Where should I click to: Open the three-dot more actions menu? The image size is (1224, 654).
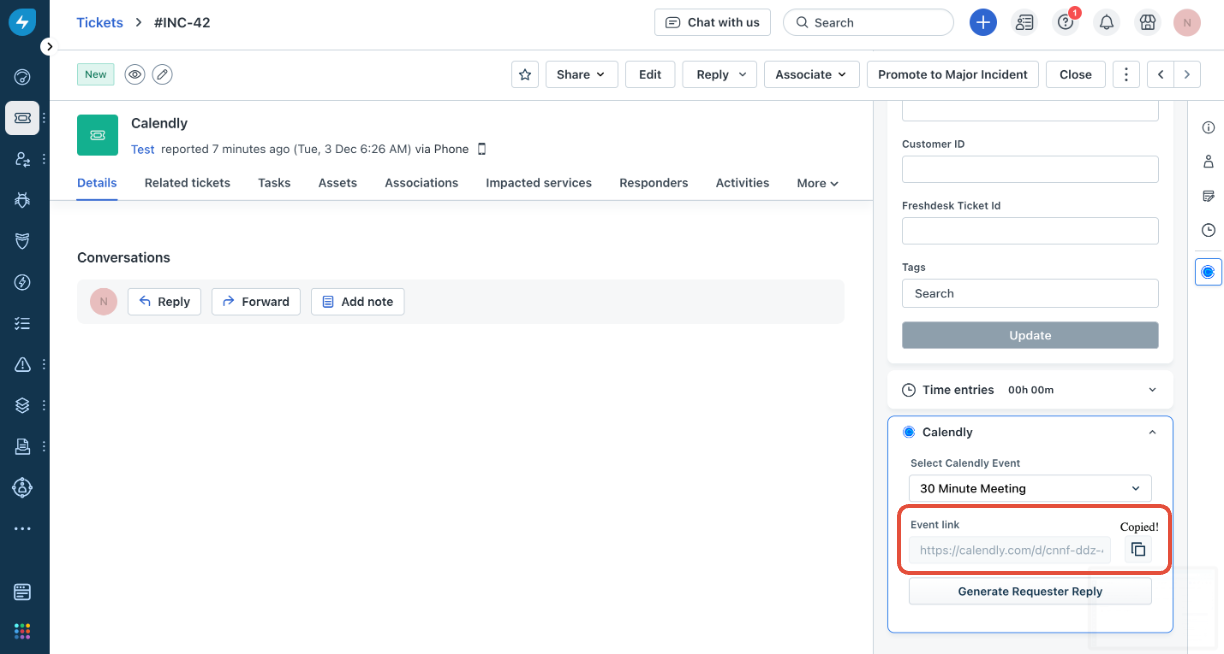point(1126,74)
